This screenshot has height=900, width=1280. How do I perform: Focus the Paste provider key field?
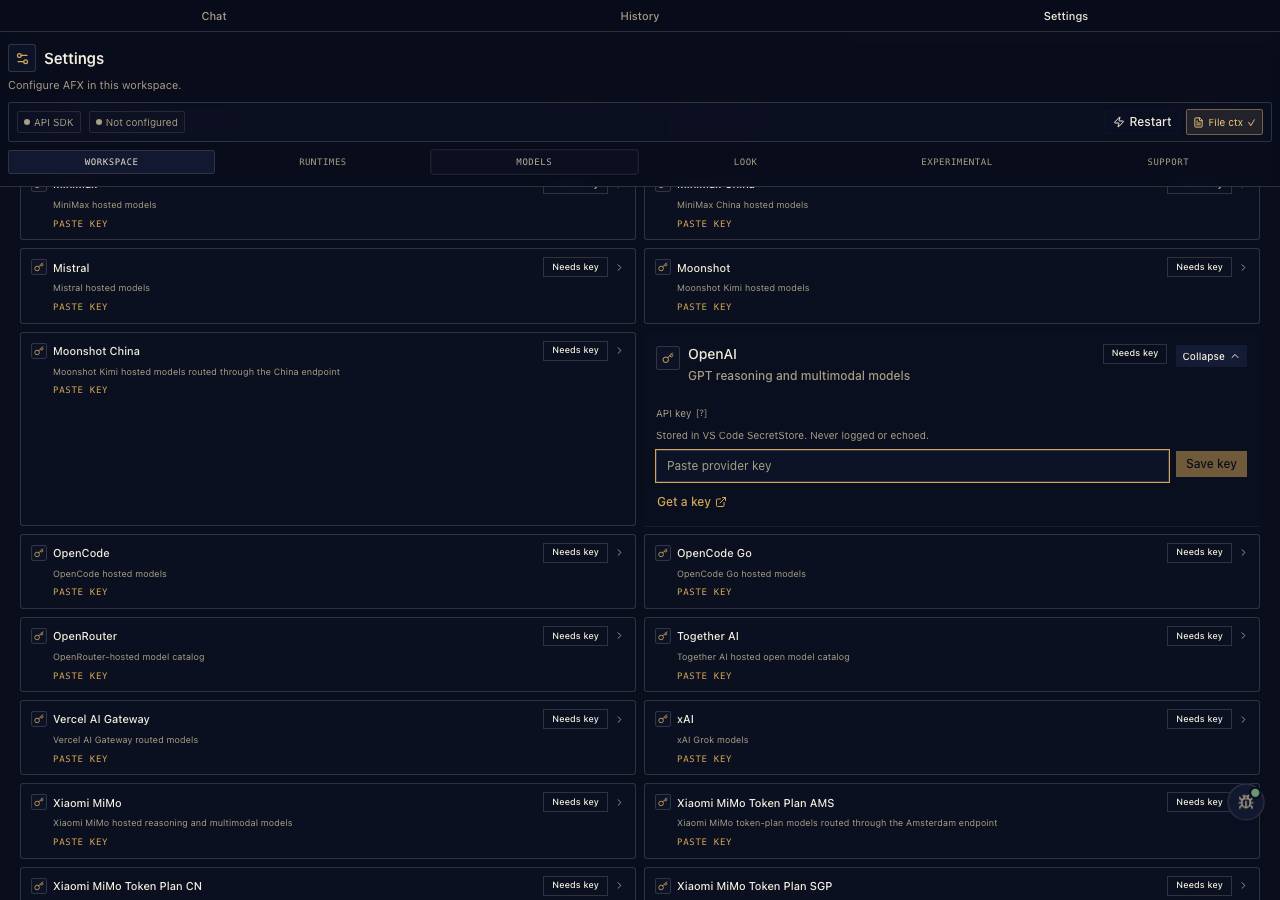pyautogui.click(x=912, y=466)
